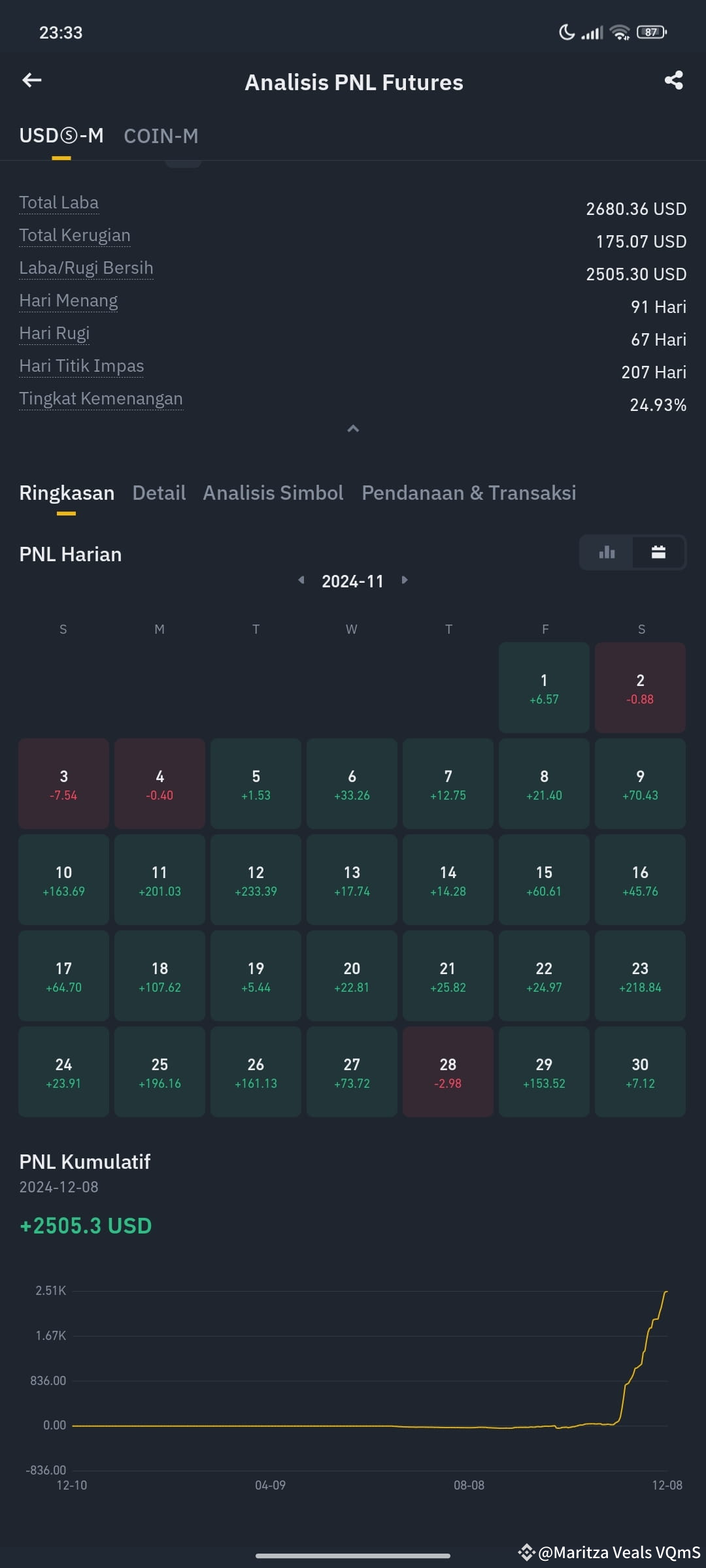Screen dimensions: 706x1568
Task: Select the USDⓈ-M tab
Action: [61, 136]
